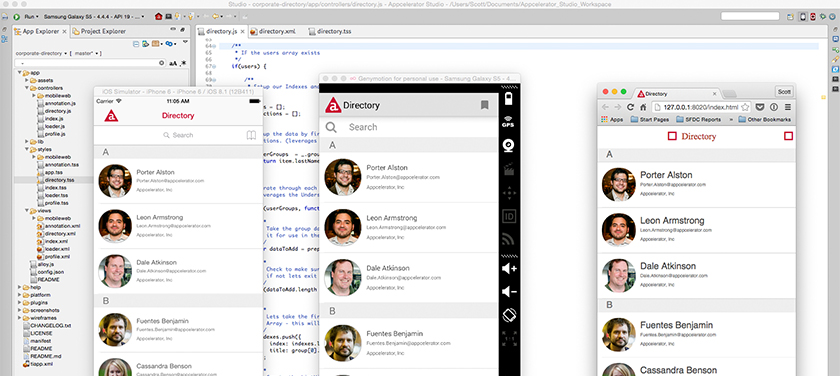Image resolution: width=840 pixels, height=376 pixels.
Task: Select the Directory tab in Chrome
Action: tap(678, 94)
